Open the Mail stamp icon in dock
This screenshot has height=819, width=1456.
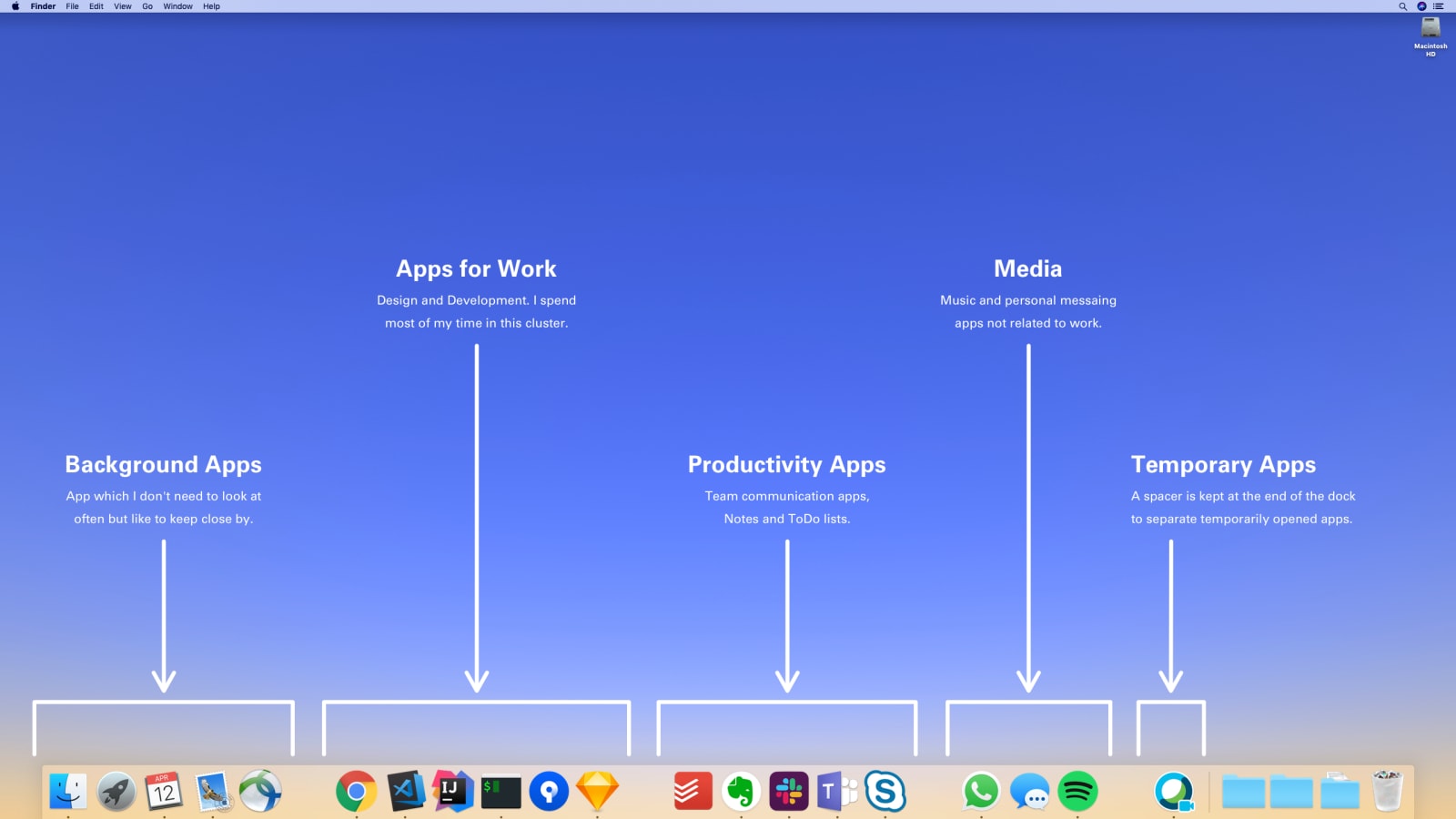pos(213,792)
